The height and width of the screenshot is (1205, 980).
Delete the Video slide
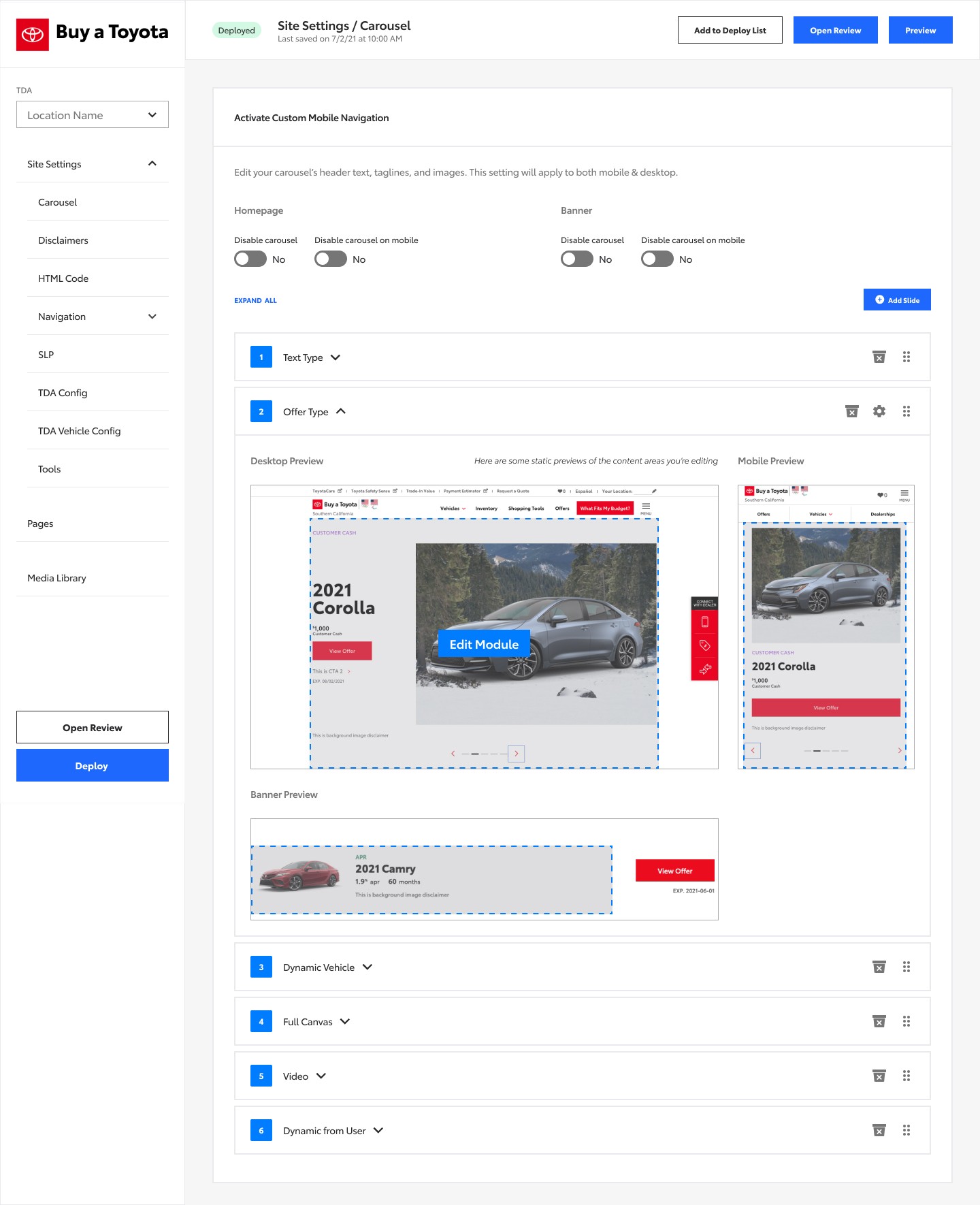coord(879,1076)
